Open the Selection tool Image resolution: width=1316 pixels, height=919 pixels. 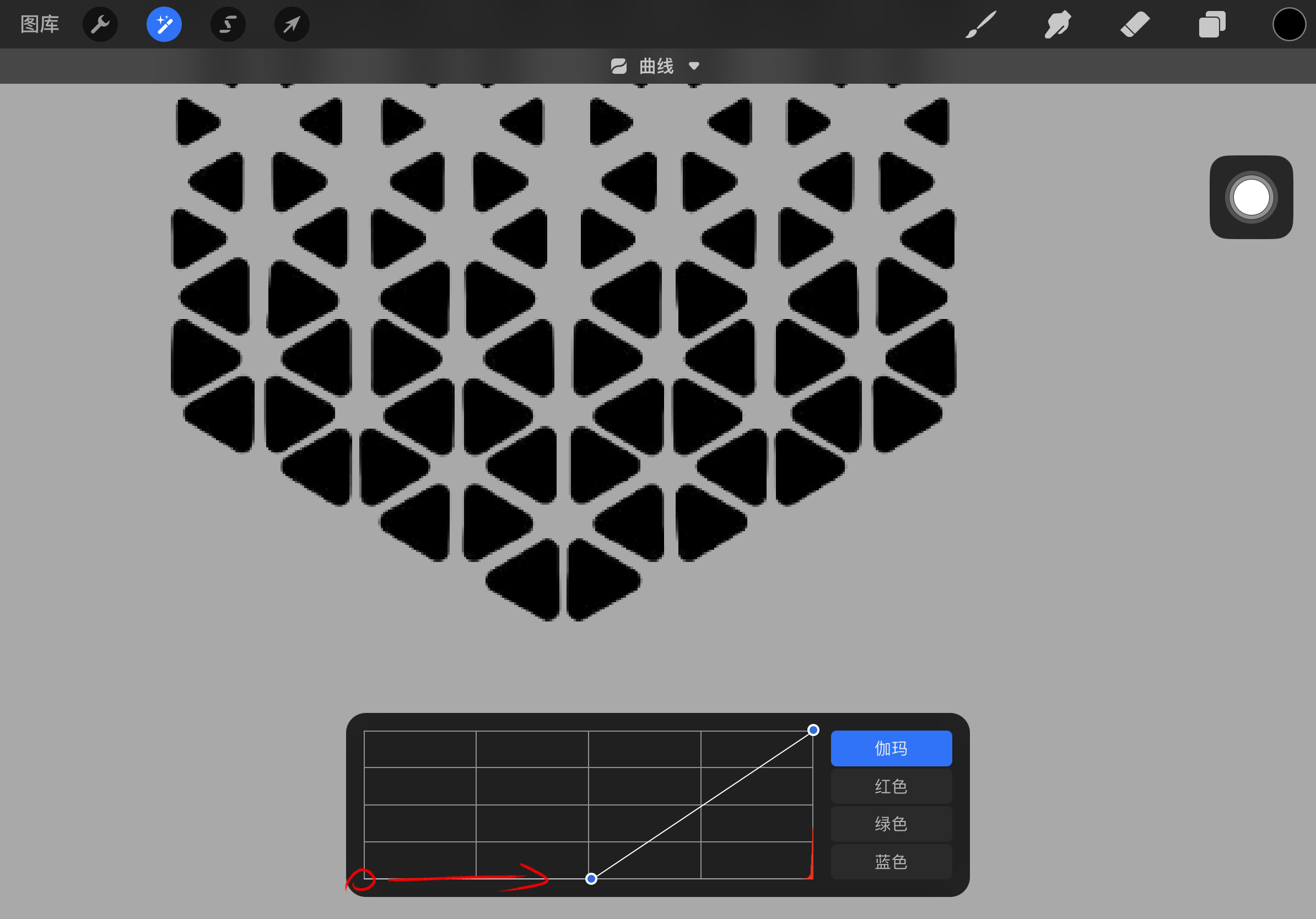coord(228,24)
